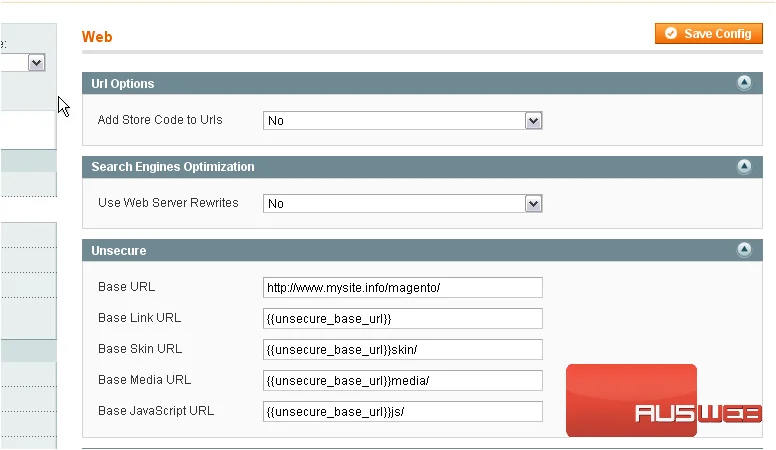Click the Use Web Server Rewrites label
This screenshot has width=776, height=450.
point(168,202)
